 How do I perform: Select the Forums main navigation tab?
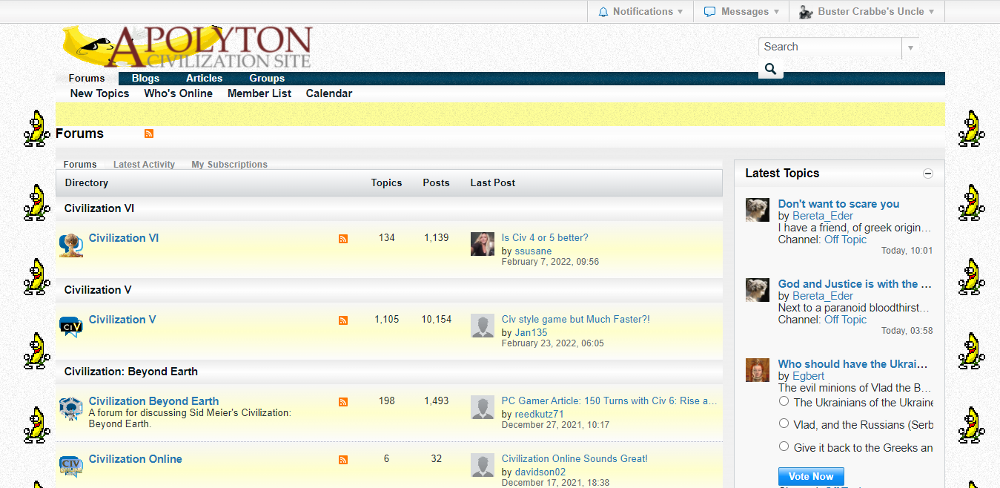(87, 78)
